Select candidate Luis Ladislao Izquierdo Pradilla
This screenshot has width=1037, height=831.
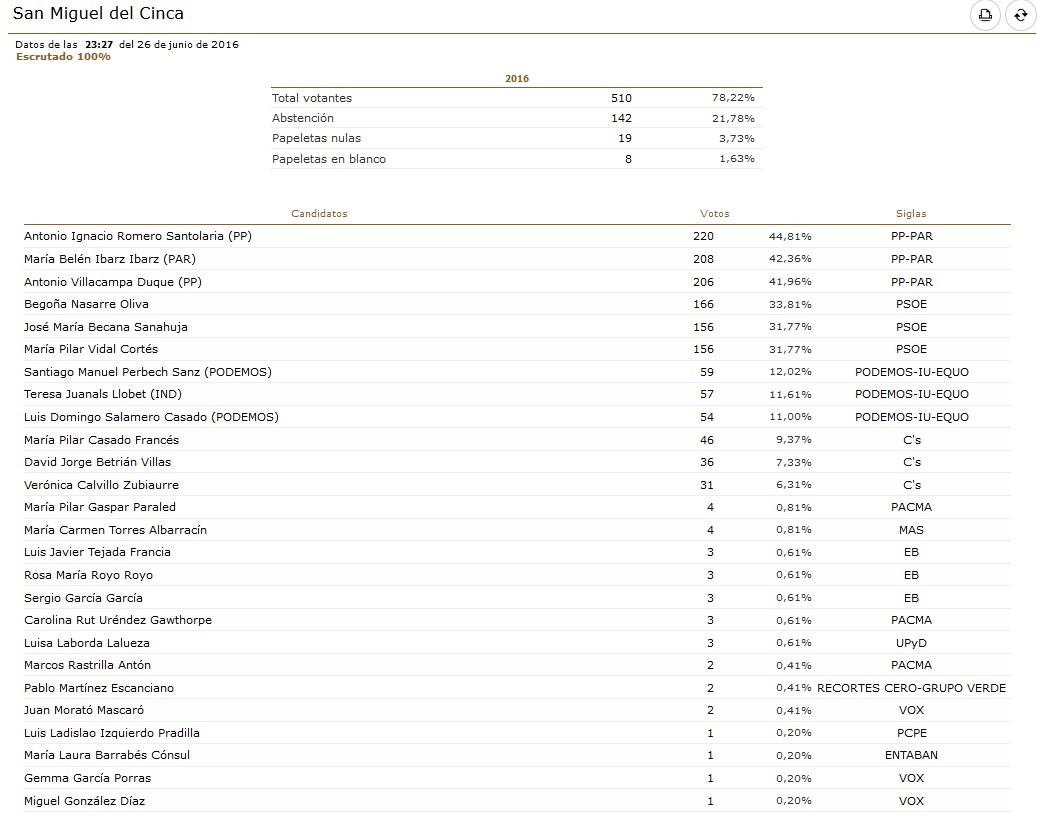pos(112,733)
